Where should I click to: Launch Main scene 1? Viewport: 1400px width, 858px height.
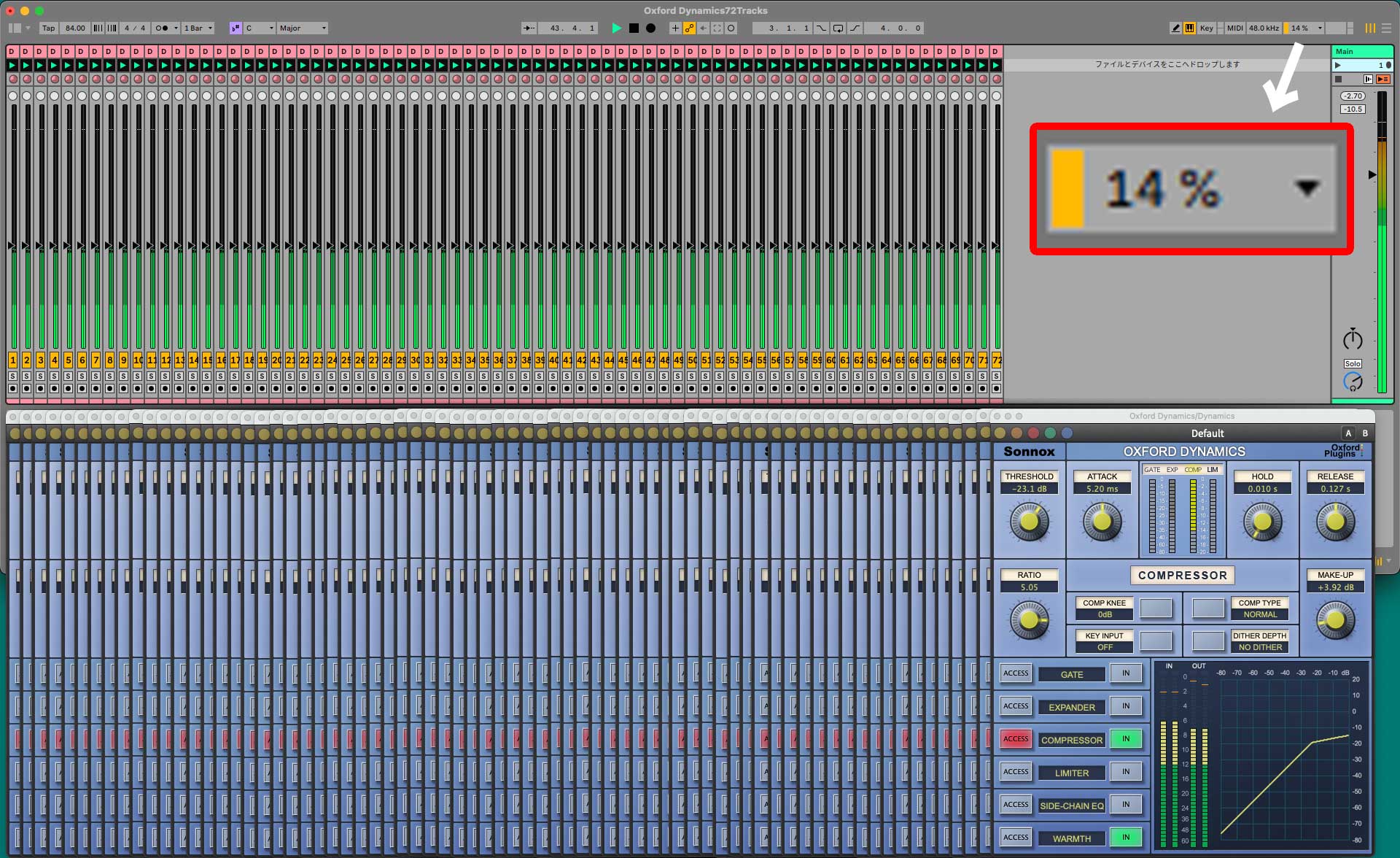point(1338,65)
